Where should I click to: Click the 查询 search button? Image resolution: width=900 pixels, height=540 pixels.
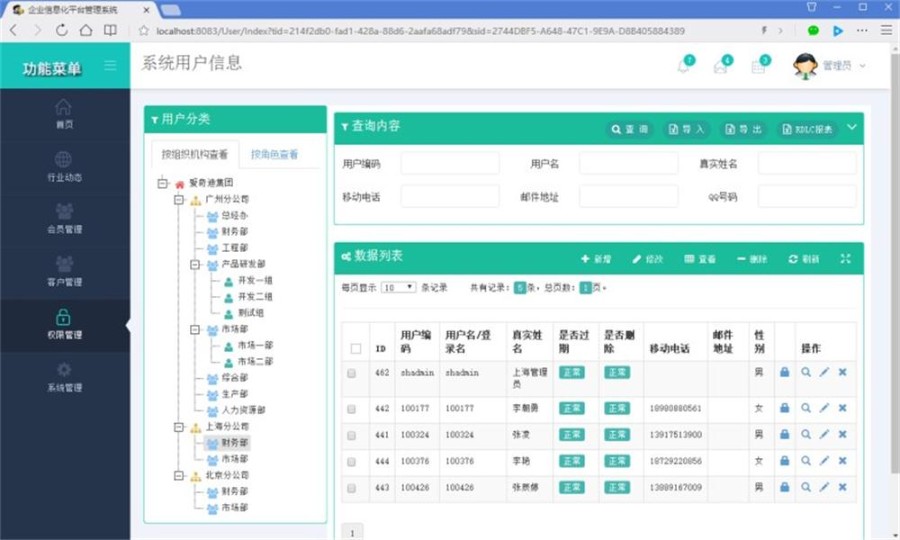point(630,129)
